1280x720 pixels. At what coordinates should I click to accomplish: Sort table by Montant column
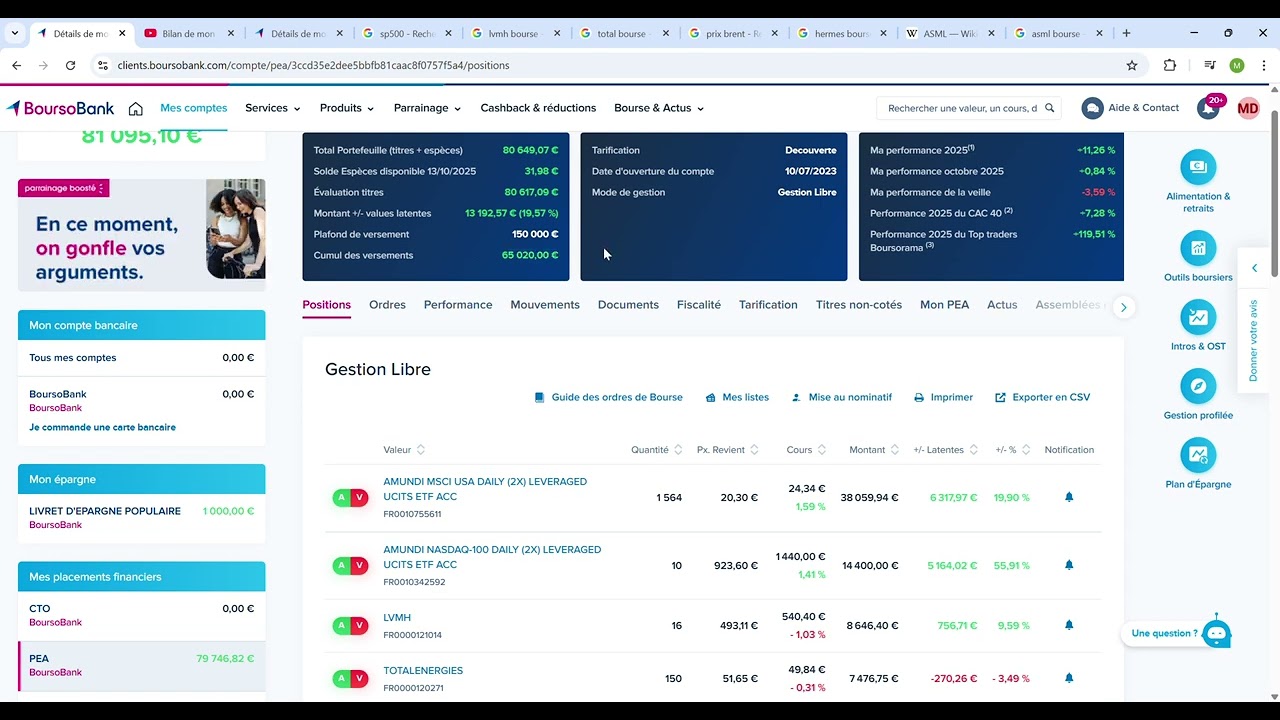[874, 450]
